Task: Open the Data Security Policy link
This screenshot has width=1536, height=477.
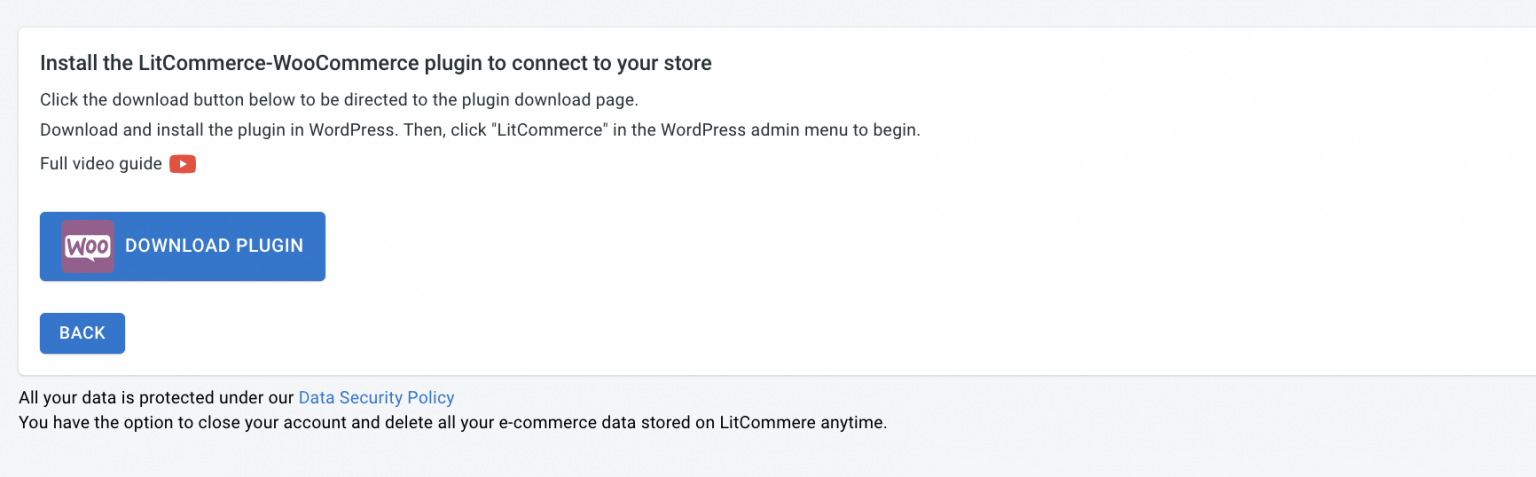Action: point(376,398)
